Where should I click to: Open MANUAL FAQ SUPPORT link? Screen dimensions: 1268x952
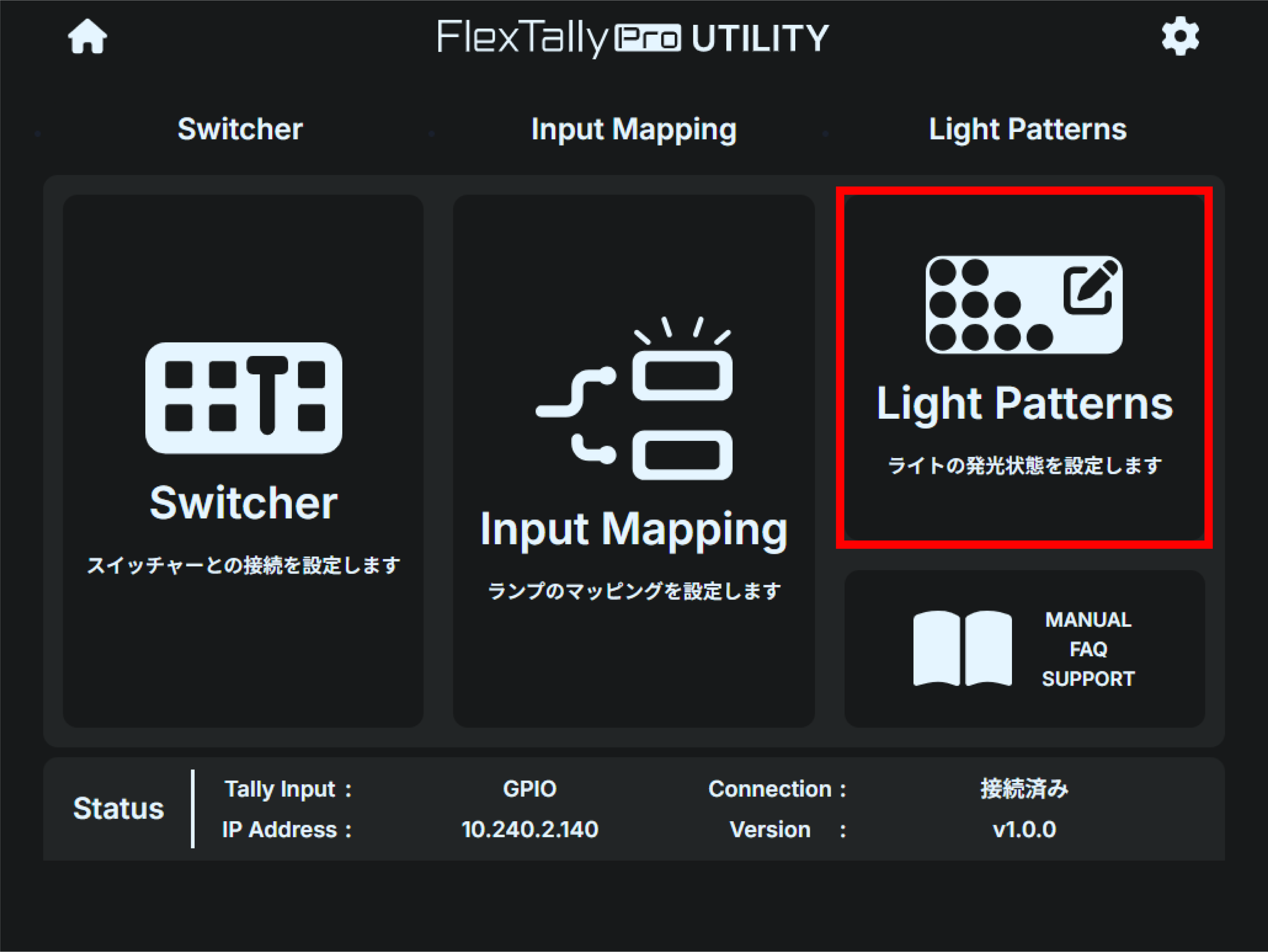pyautogui.click(x=1088, y=649)
